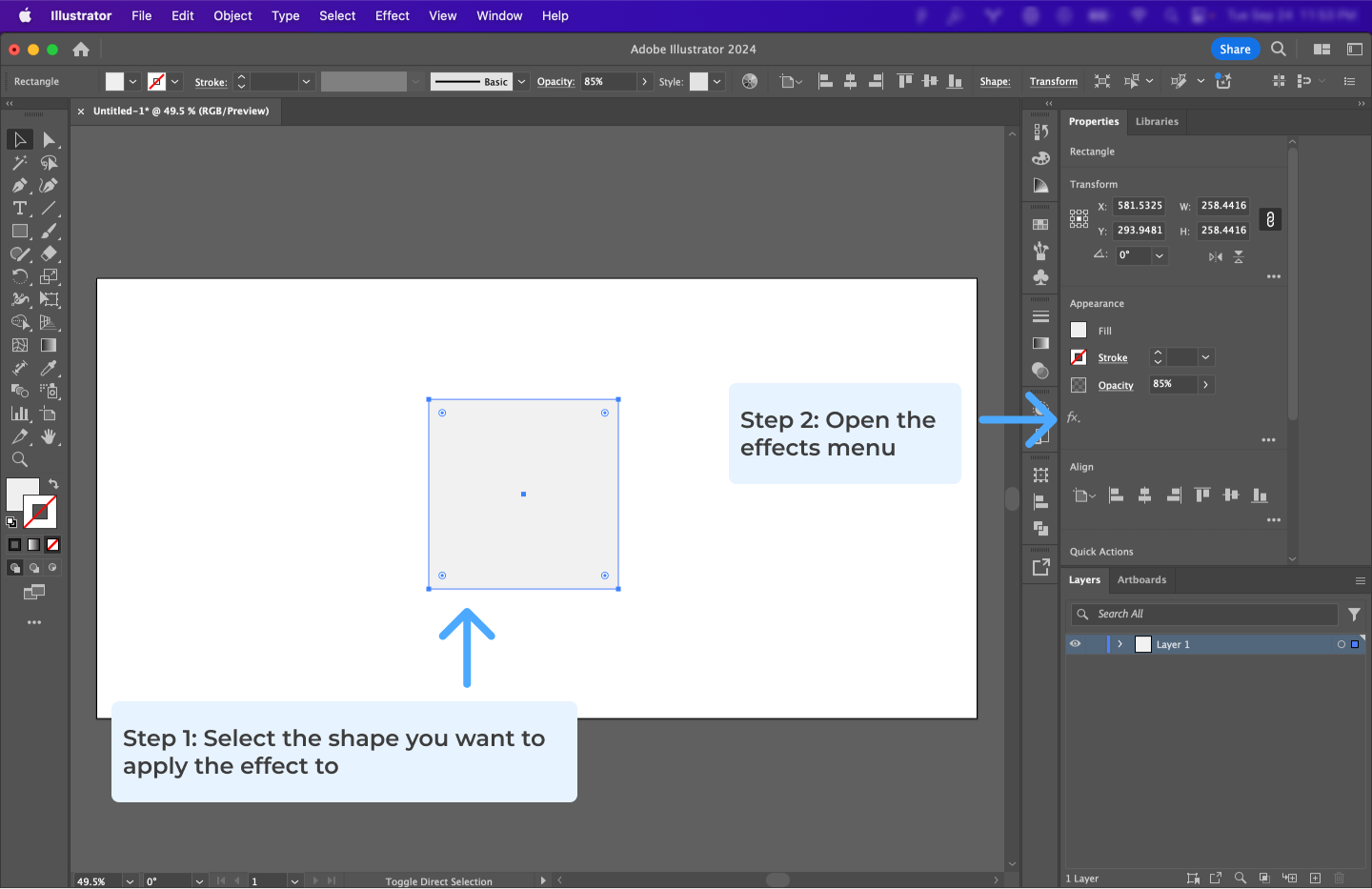Select the Pen tool
Image resolution: width=1372 pixels, height=889 pixels.
point(19,186)
